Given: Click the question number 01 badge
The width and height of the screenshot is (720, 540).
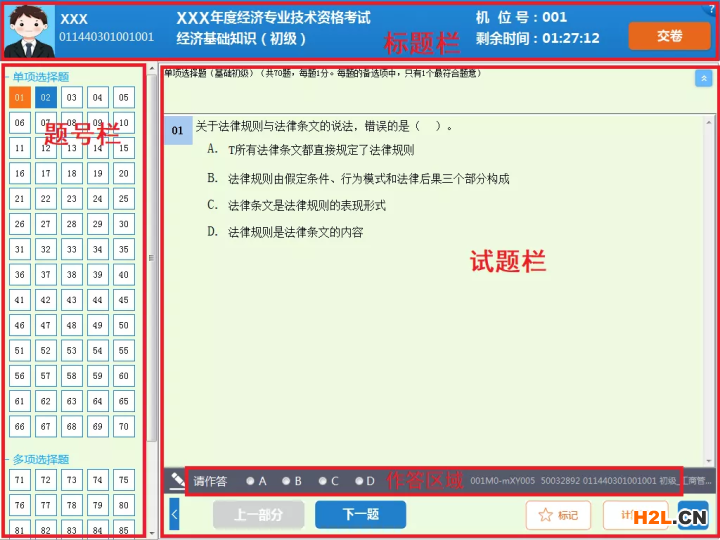Looking at the screenshot, I should (177, 130).
